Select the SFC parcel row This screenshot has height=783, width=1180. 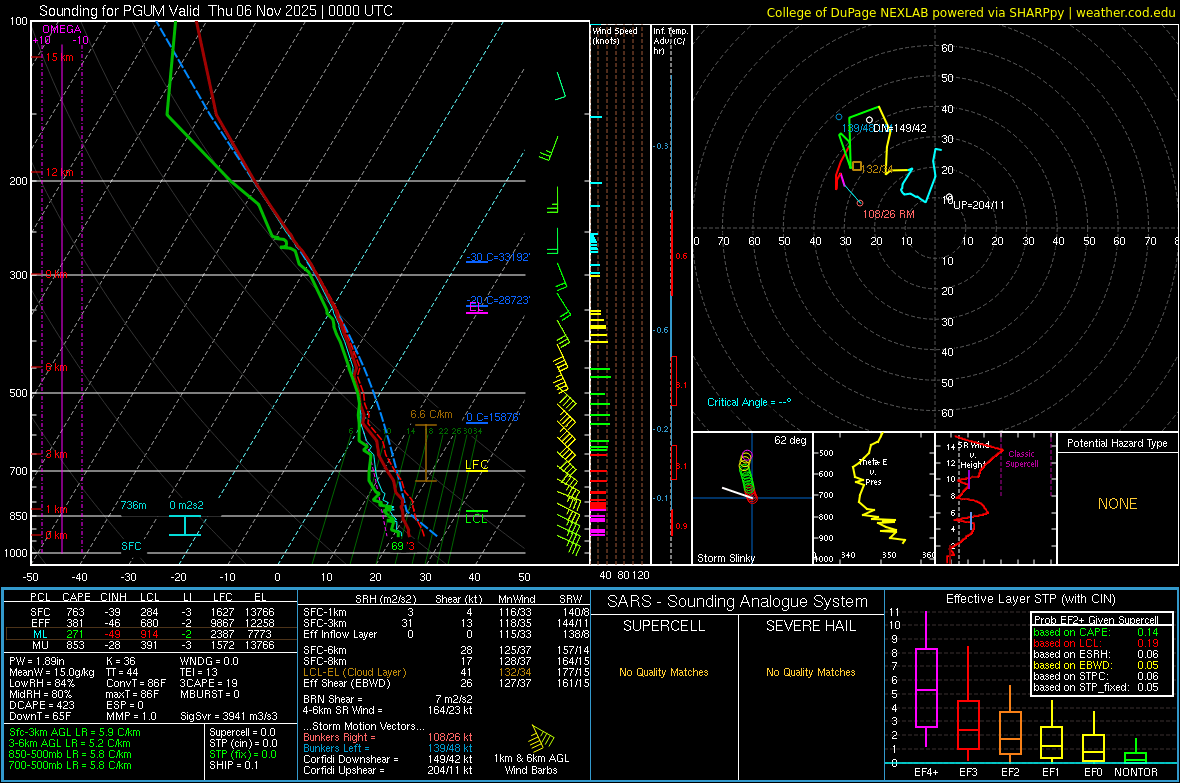(151, 612)
